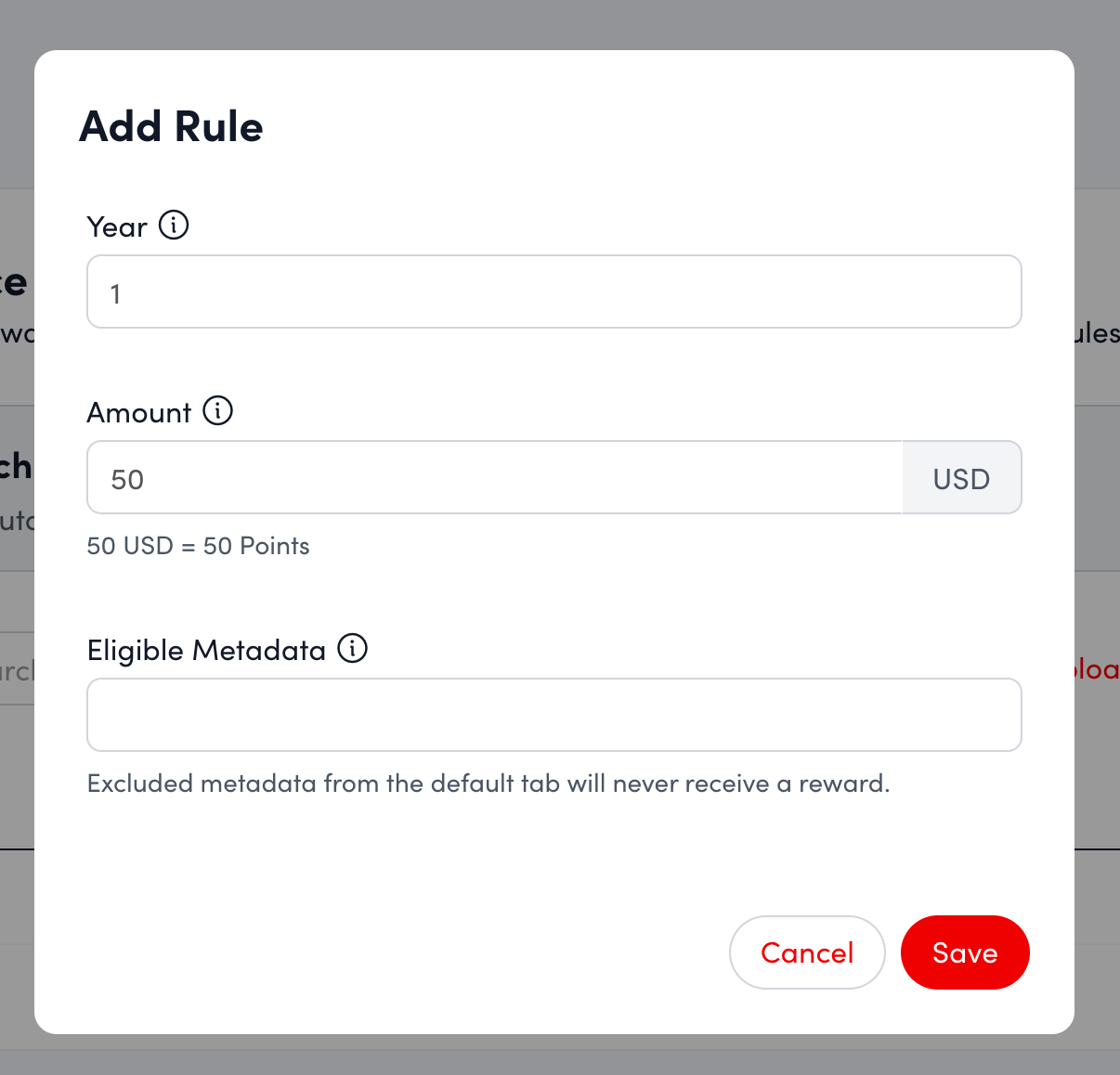The image size is (1120, 1075).
Task: Select the Eligible Metadata input box
Action: (x=553, y=715)
